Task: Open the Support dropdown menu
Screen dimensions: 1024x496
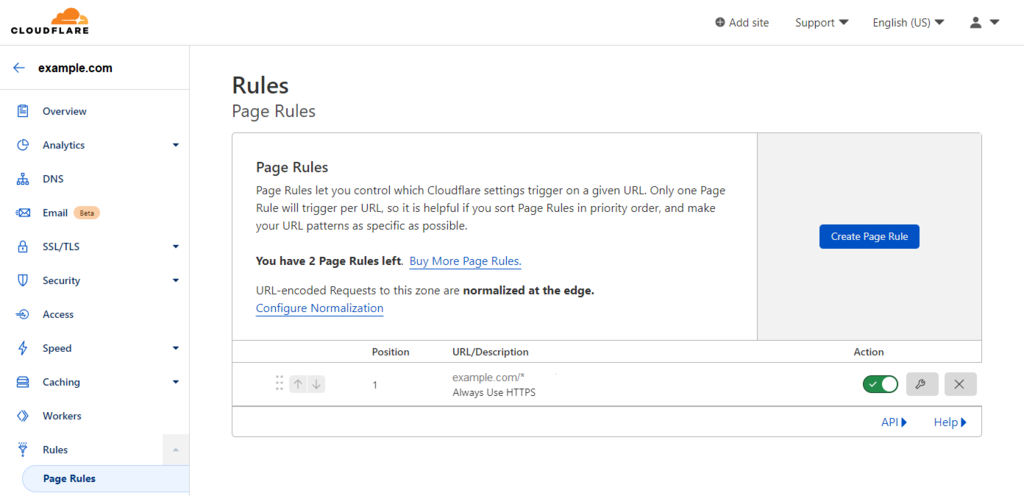Action: [821, 22]
